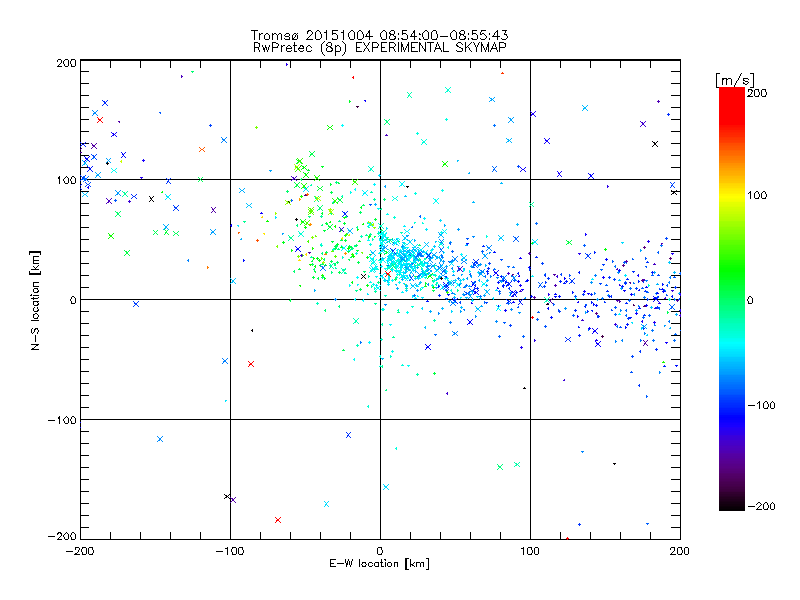This screenshot has width=800, height=600.
Task: Click the [m/s] colorbar unit label
Action: [x=735, y=80]
